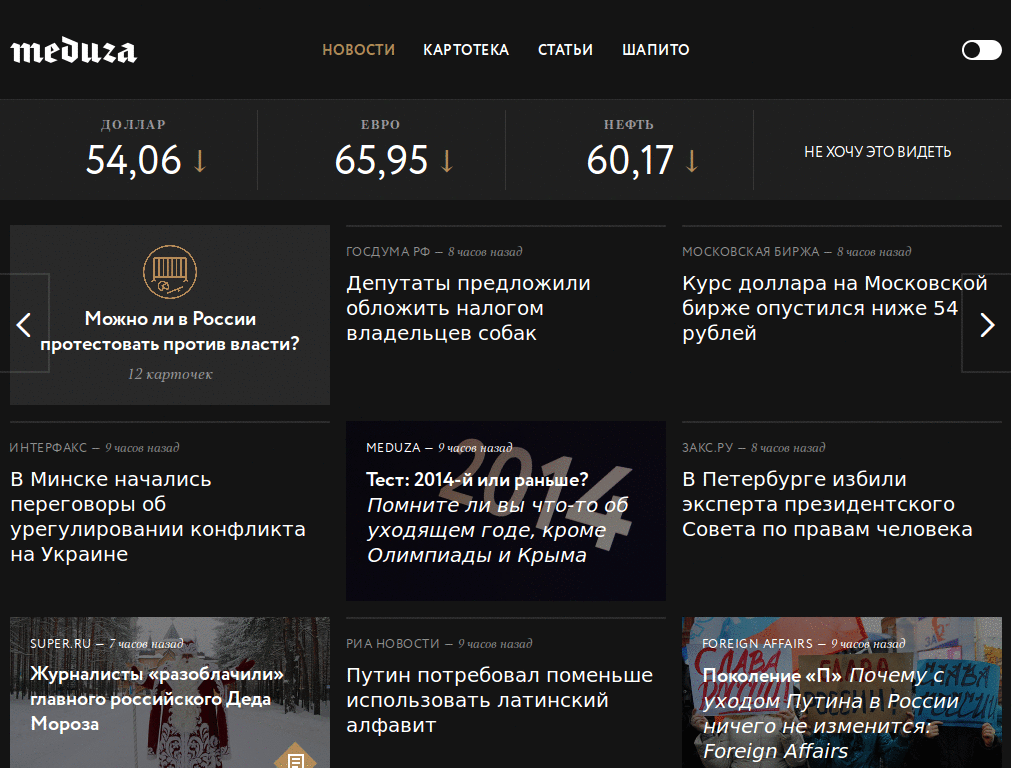The width and height of the screenshot is (1024, 768).
Task: Open article about Putin and Latin alphabet
Action: point(500,699)
